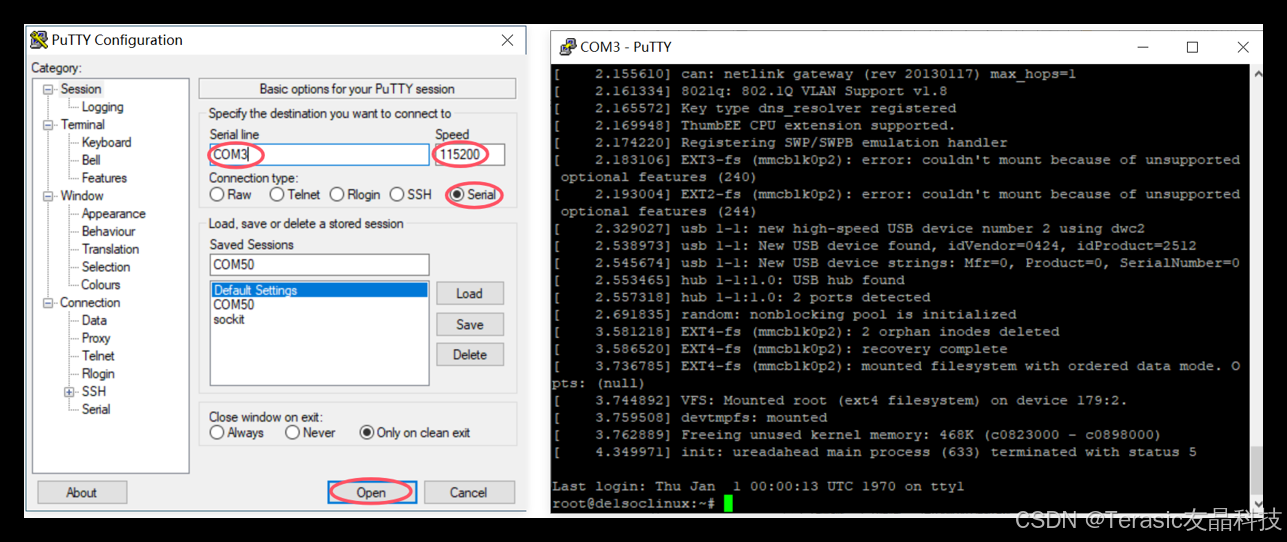Select the Rlogin connection type

(x=355, y=194)
